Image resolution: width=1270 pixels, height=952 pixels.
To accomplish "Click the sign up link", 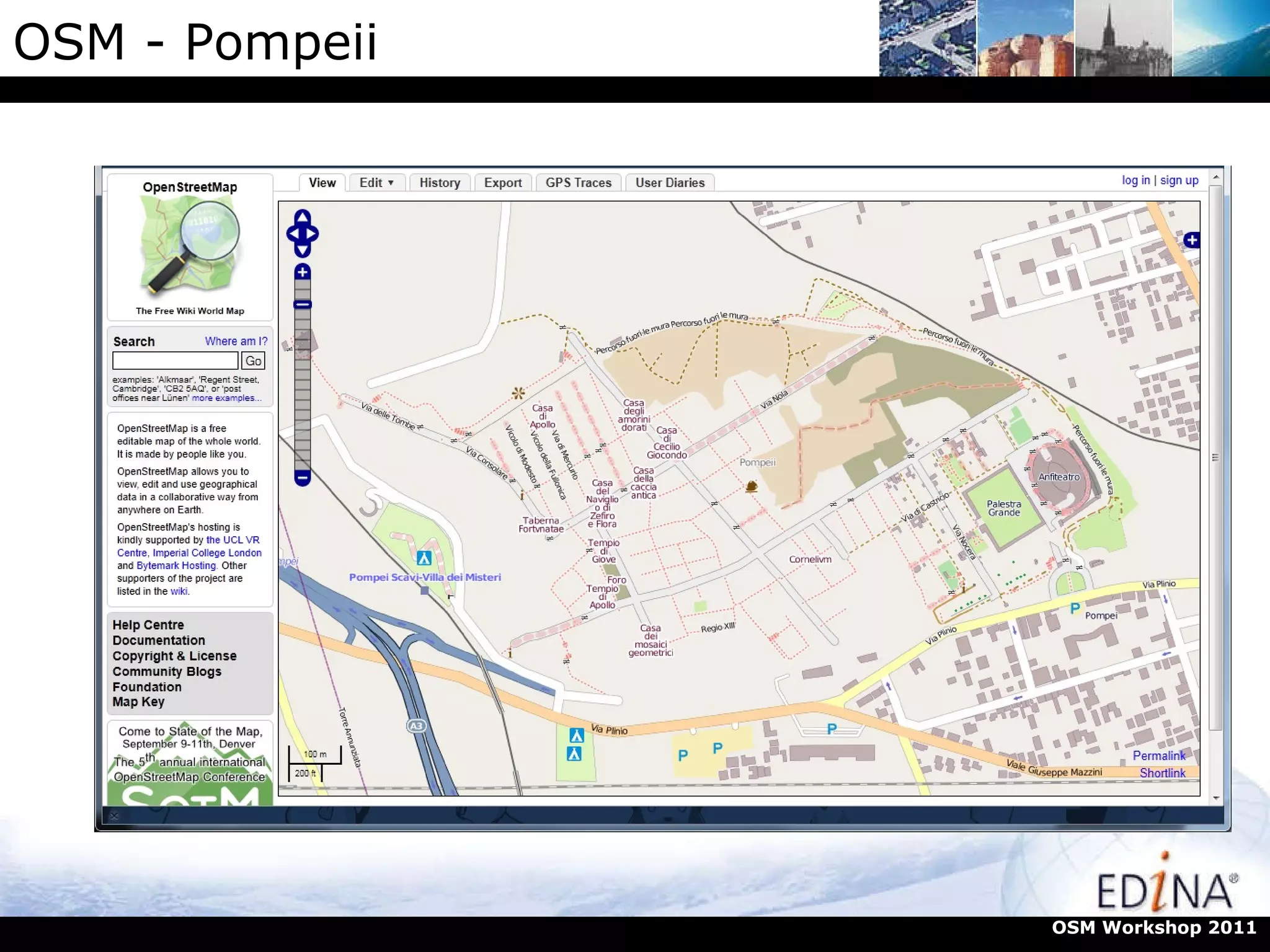I will pyautogui.click(x=1179, y=180).
